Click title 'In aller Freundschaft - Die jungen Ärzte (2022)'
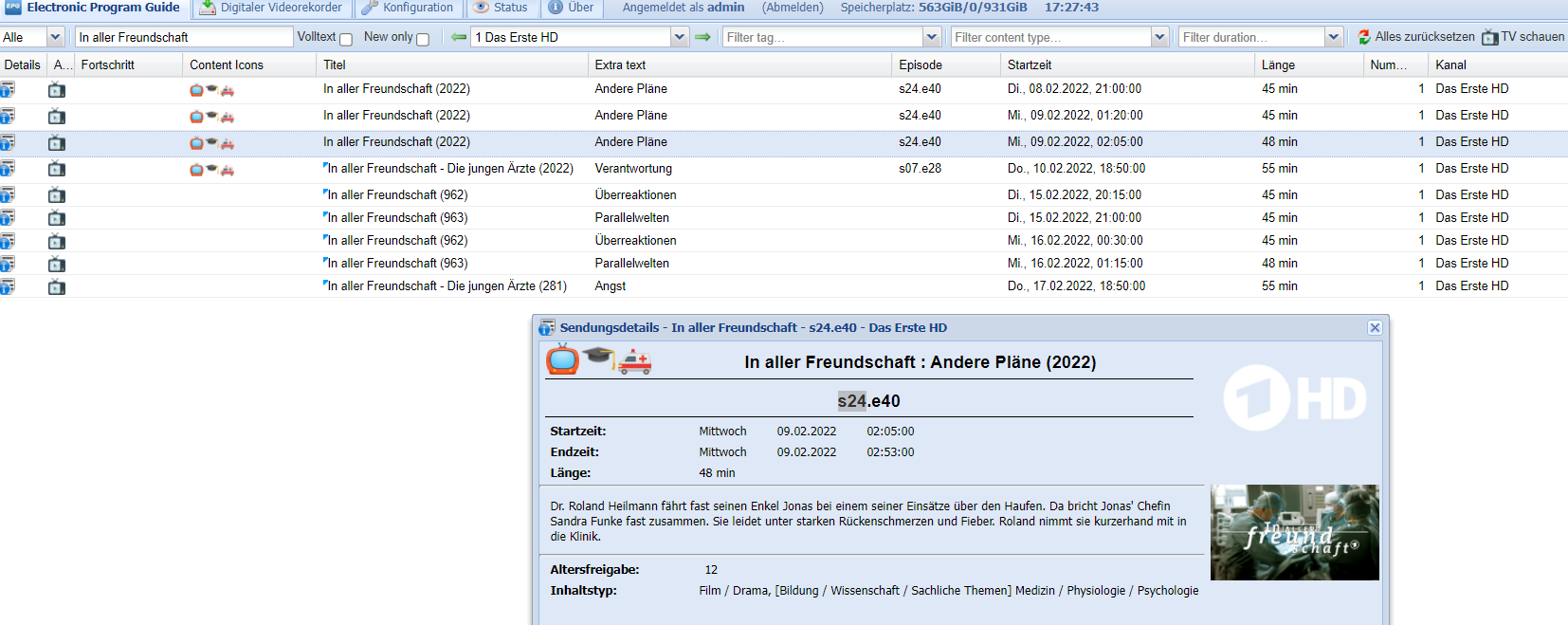Viewport: 1568px width, 625px height. pyautogui.click(x=450, y=169)
